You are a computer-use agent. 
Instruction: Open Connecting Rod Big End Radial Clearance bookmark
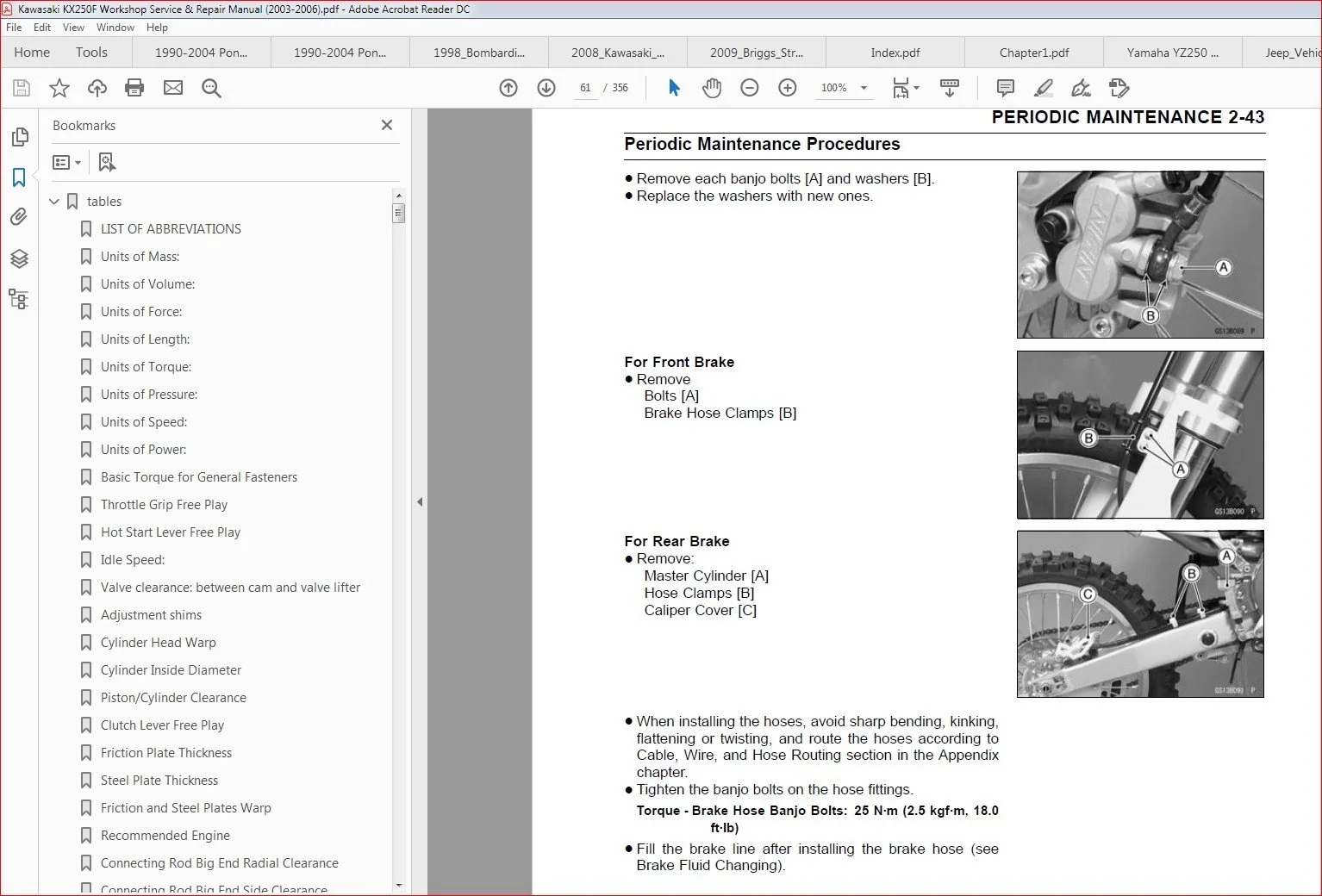[219, 863]
